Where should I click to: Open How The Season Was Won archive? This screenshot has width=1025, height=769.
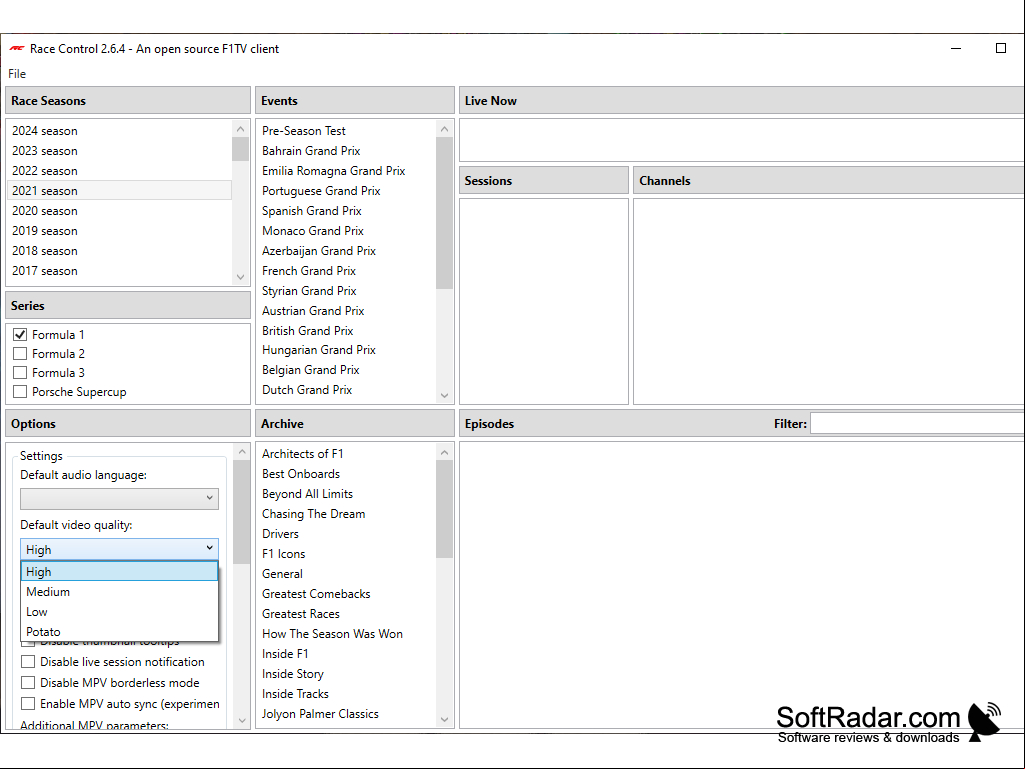(346, 634)
